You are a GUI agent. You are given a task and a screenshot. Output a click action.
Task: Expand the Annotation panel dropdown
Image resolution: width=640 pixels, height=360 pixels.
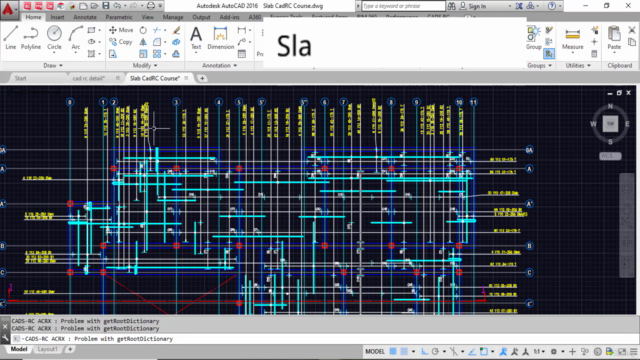pyautogui.click(x=220, y=65)
